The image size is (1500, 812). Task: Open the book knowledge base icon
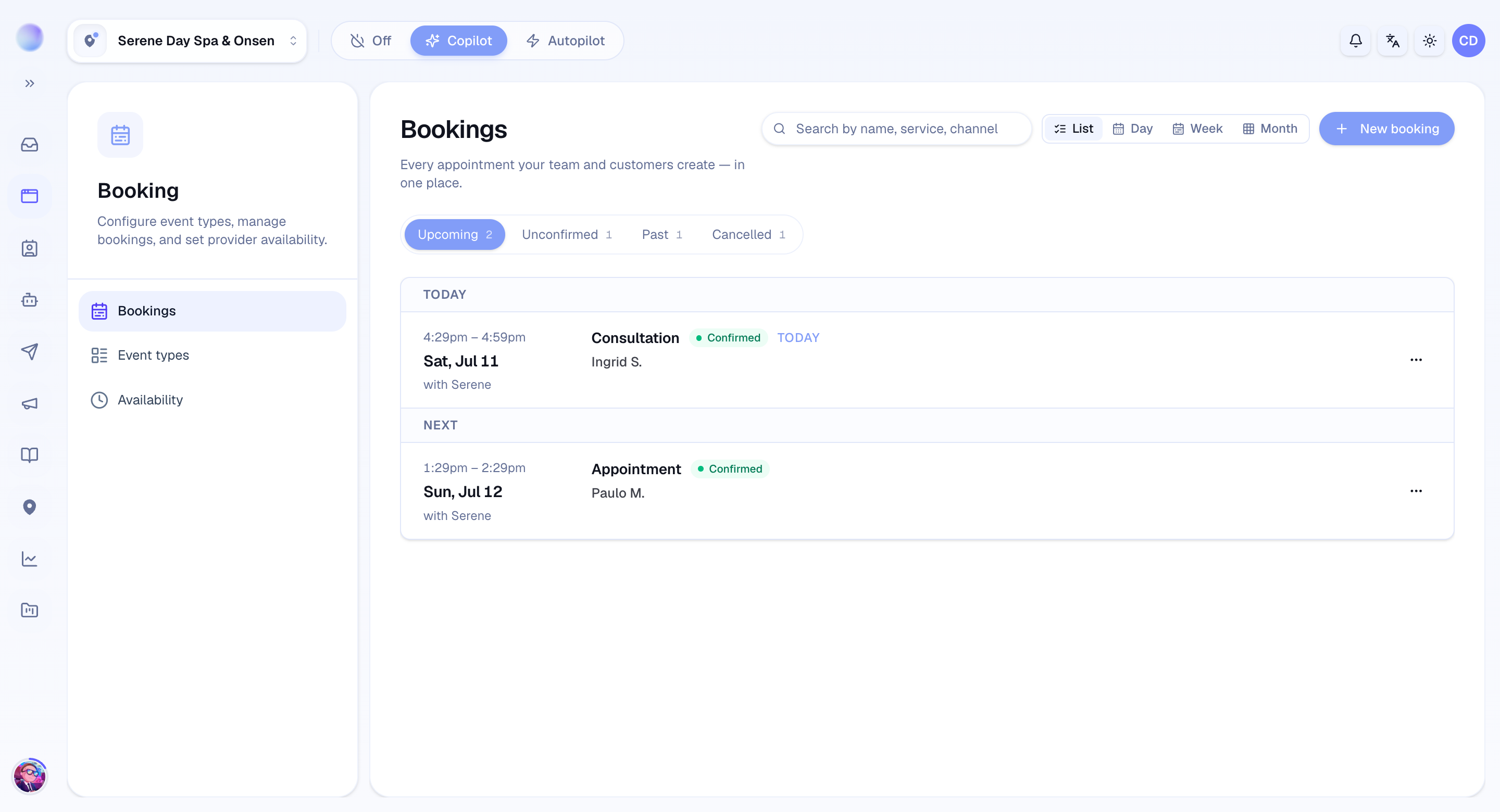point(29,454)
